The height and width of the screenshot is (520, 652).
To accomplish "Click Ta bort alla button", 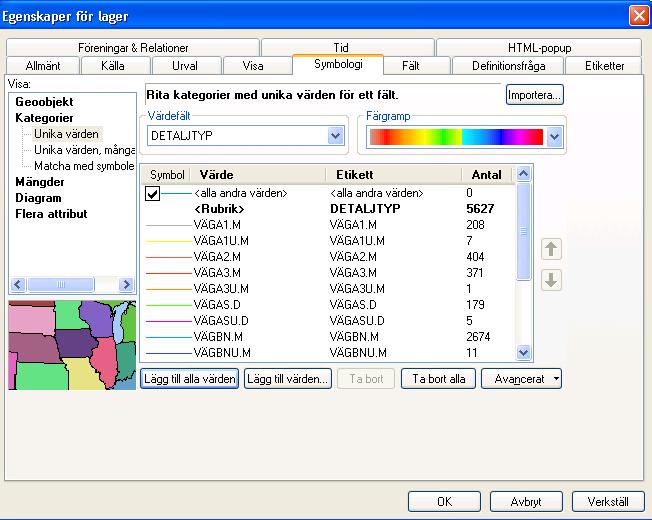I will 438,379.
